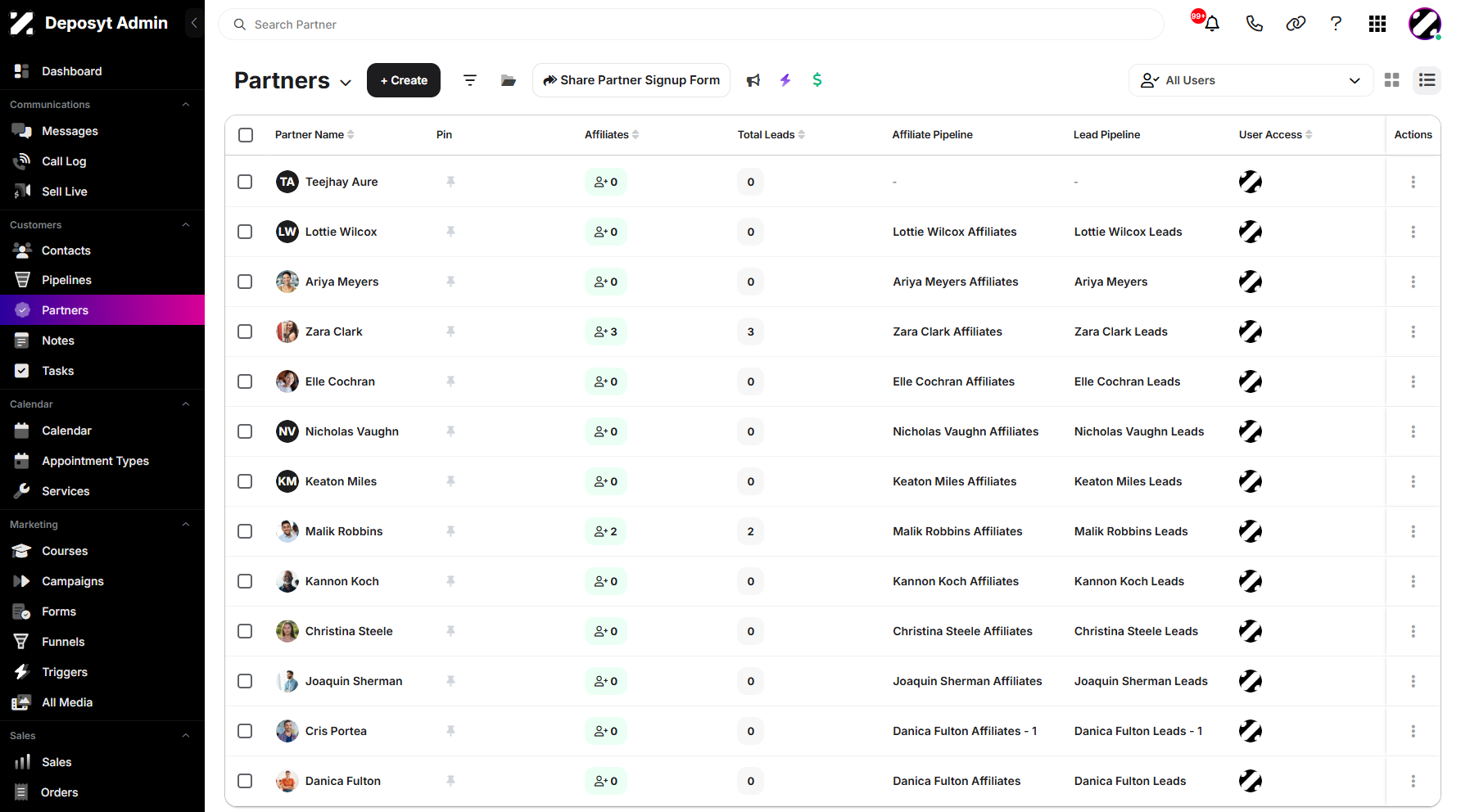Click the megaphone announcement icon

point(753,80)
